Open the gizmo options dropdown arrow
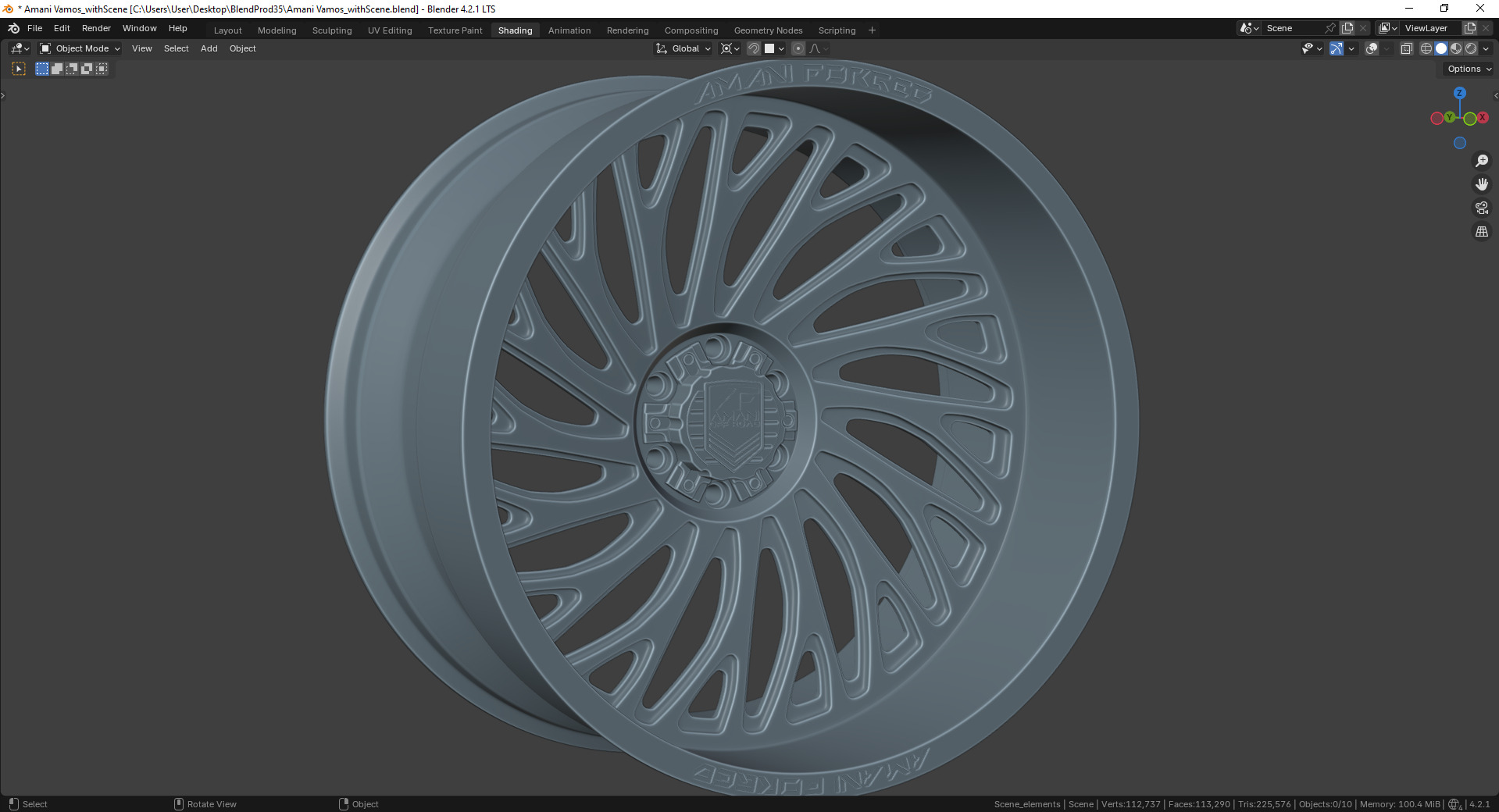The width and height of the screenshot is (1499, 812). coord(1351,48)
